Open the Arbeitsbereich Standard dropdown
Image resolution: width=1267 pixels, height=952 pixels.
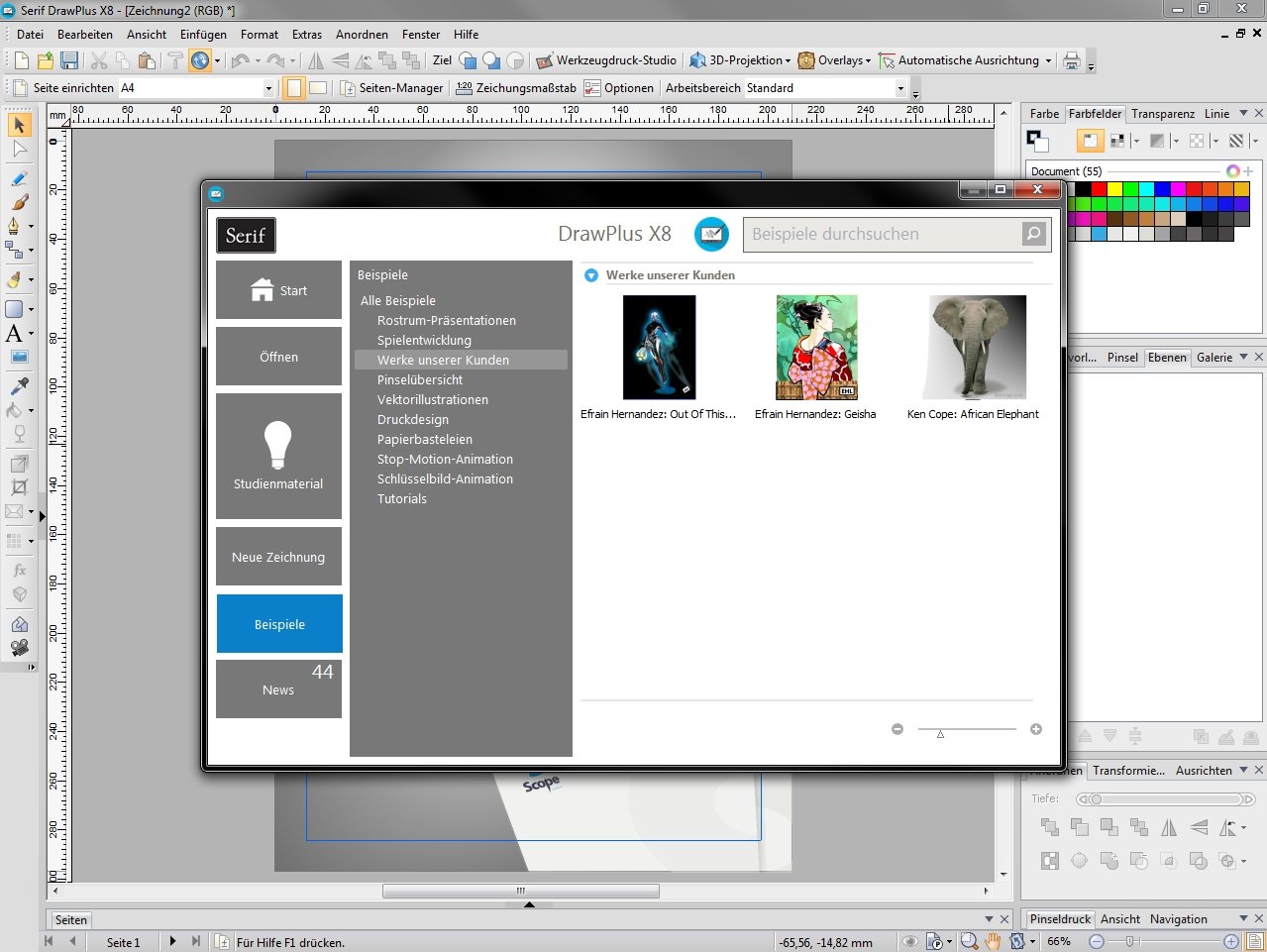[900, 88]
